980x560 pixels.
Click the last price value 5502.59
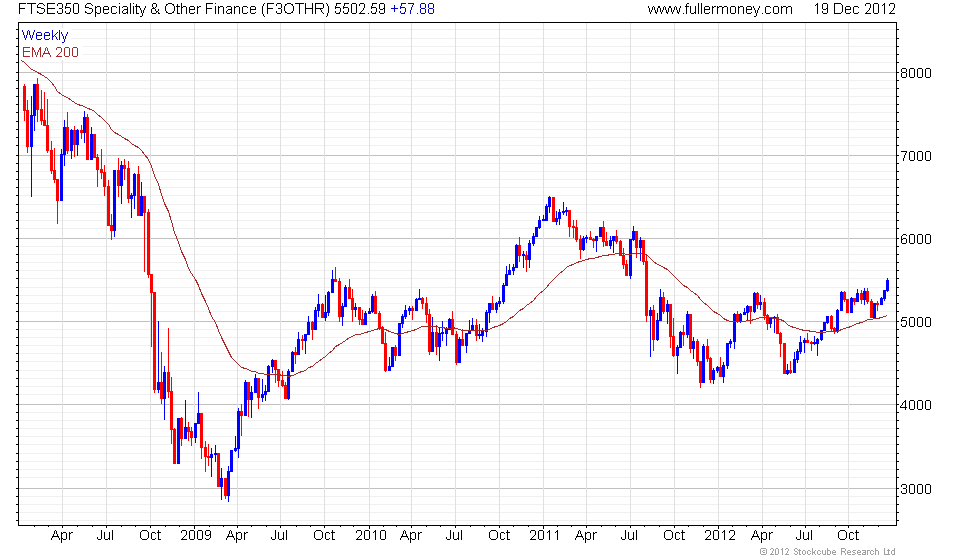[x=359, y=9]
